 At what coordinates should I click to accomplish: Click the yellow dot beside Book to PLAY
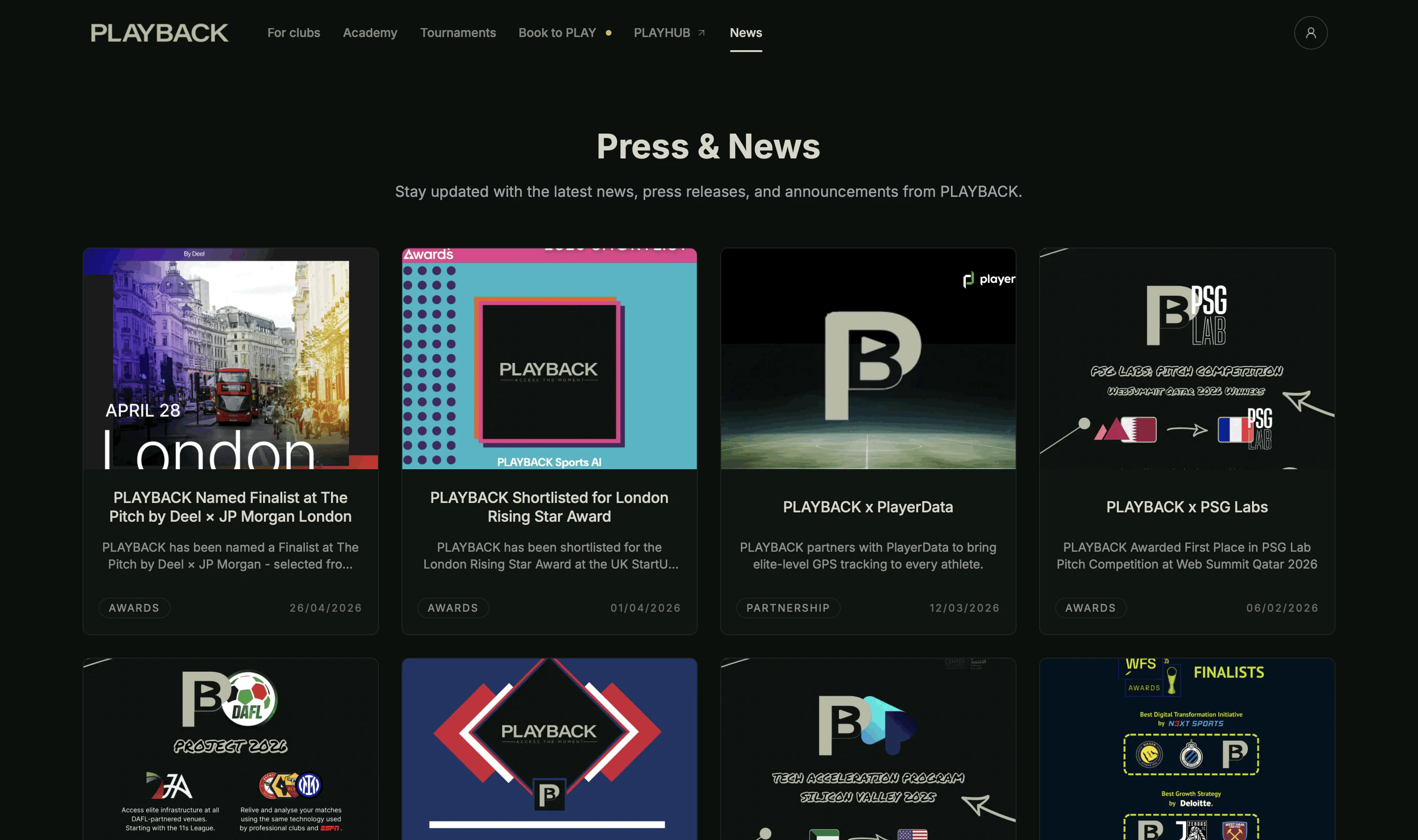point(609,33)
